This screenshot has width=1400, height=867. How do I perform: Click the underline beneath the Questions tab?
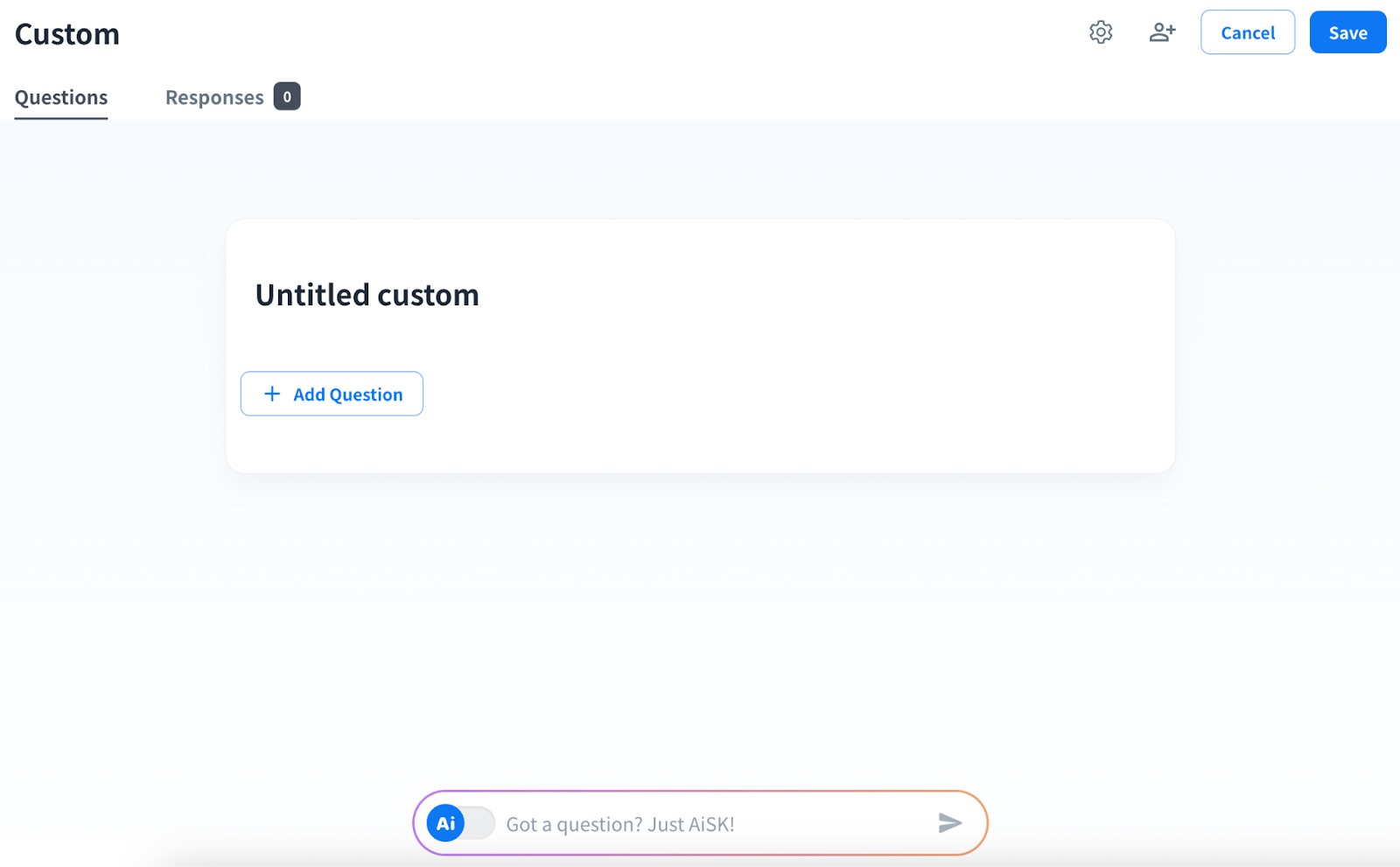click(61, 118)
